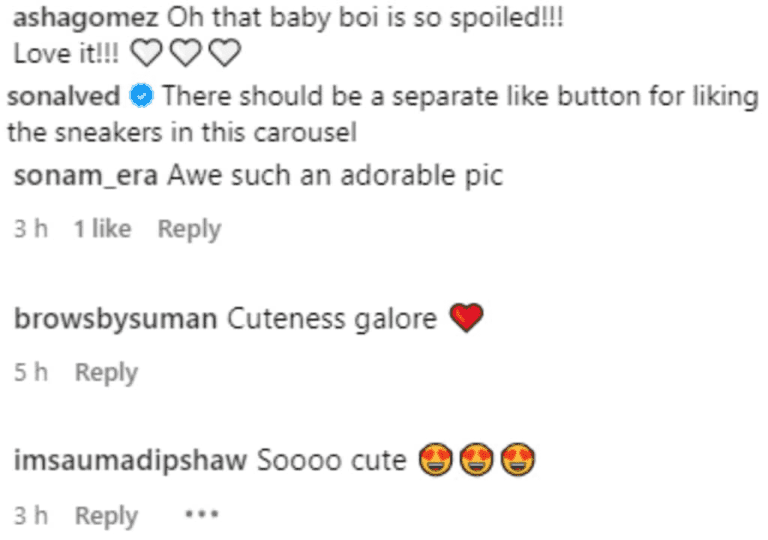768x540 pixels.
Task: View the 1 like on sonam_era's comment
Action: coord(102,229)
